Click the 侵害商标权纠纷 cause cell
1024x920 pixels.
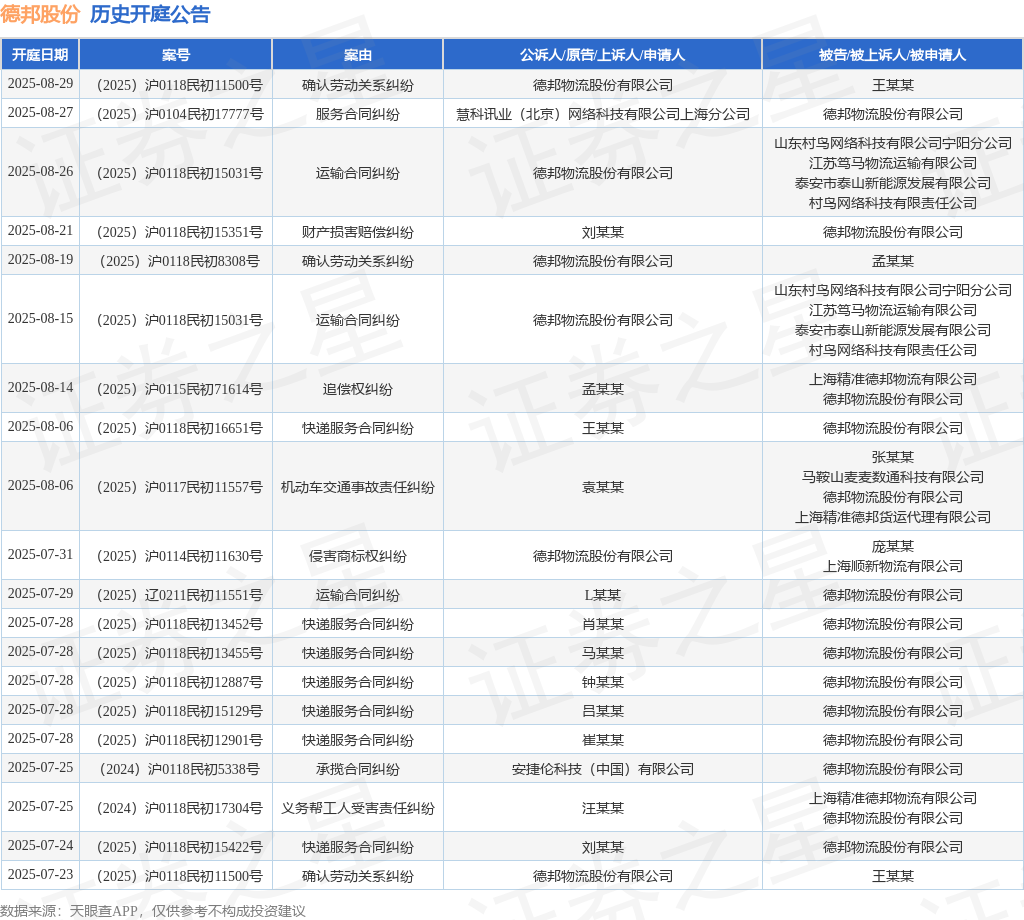[357, 556]
